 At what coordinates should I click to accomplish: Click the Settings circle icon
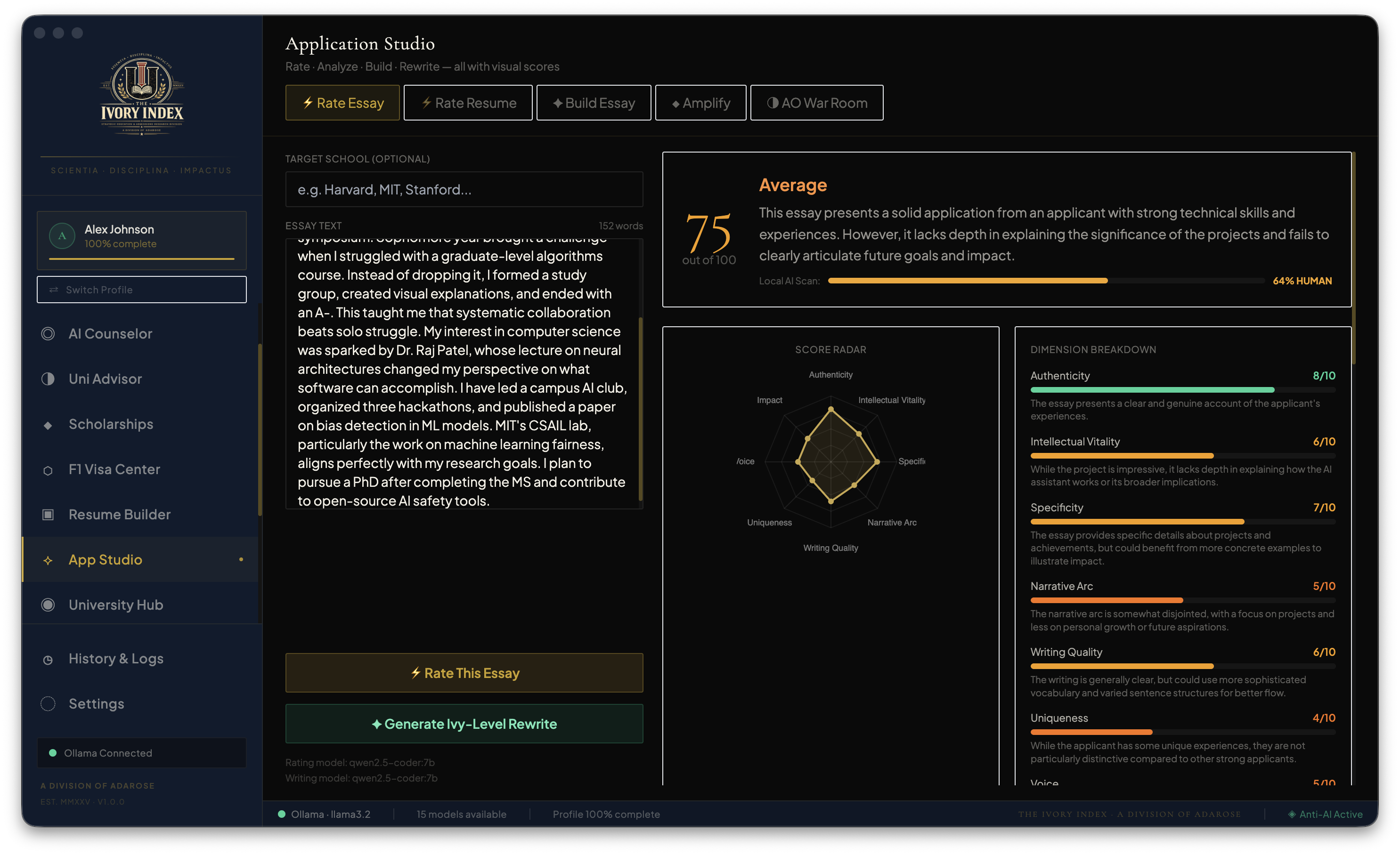pos(48,703)
